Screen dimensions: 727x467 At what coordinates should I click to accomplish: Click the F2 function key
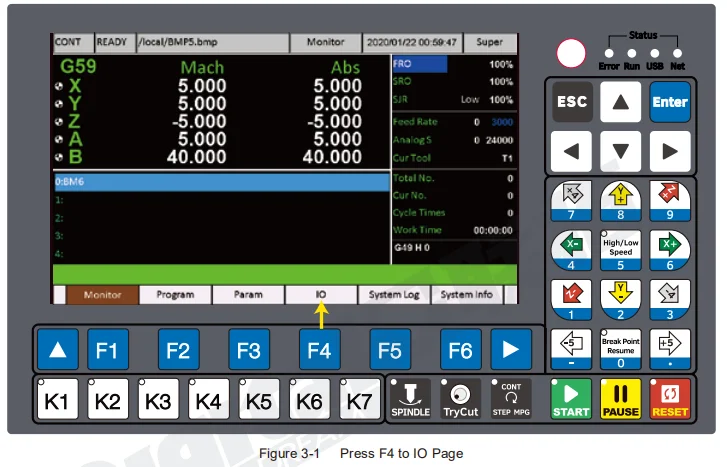pos(179,350)
